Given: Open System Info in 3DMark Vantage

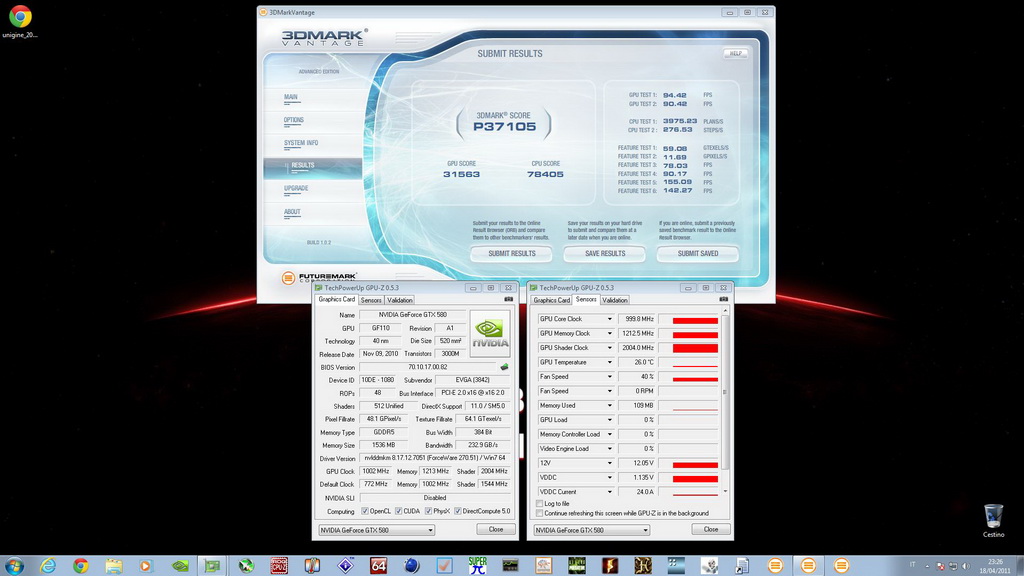Looking at the screenshot, I should click(301, 143).
